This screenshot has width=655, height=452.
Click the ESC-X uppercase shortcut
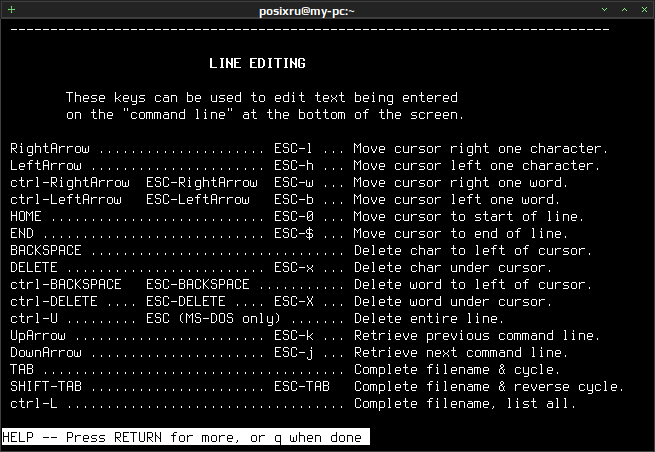[x=294, y=301]
